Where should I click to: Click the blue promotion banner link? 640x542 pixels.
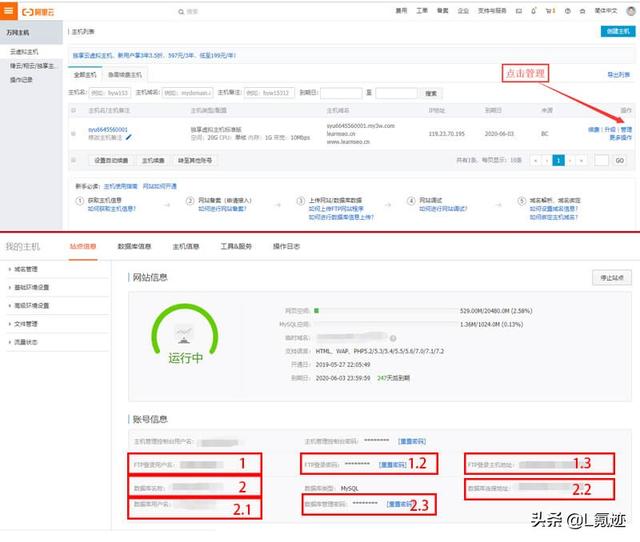tap(154, 55)
